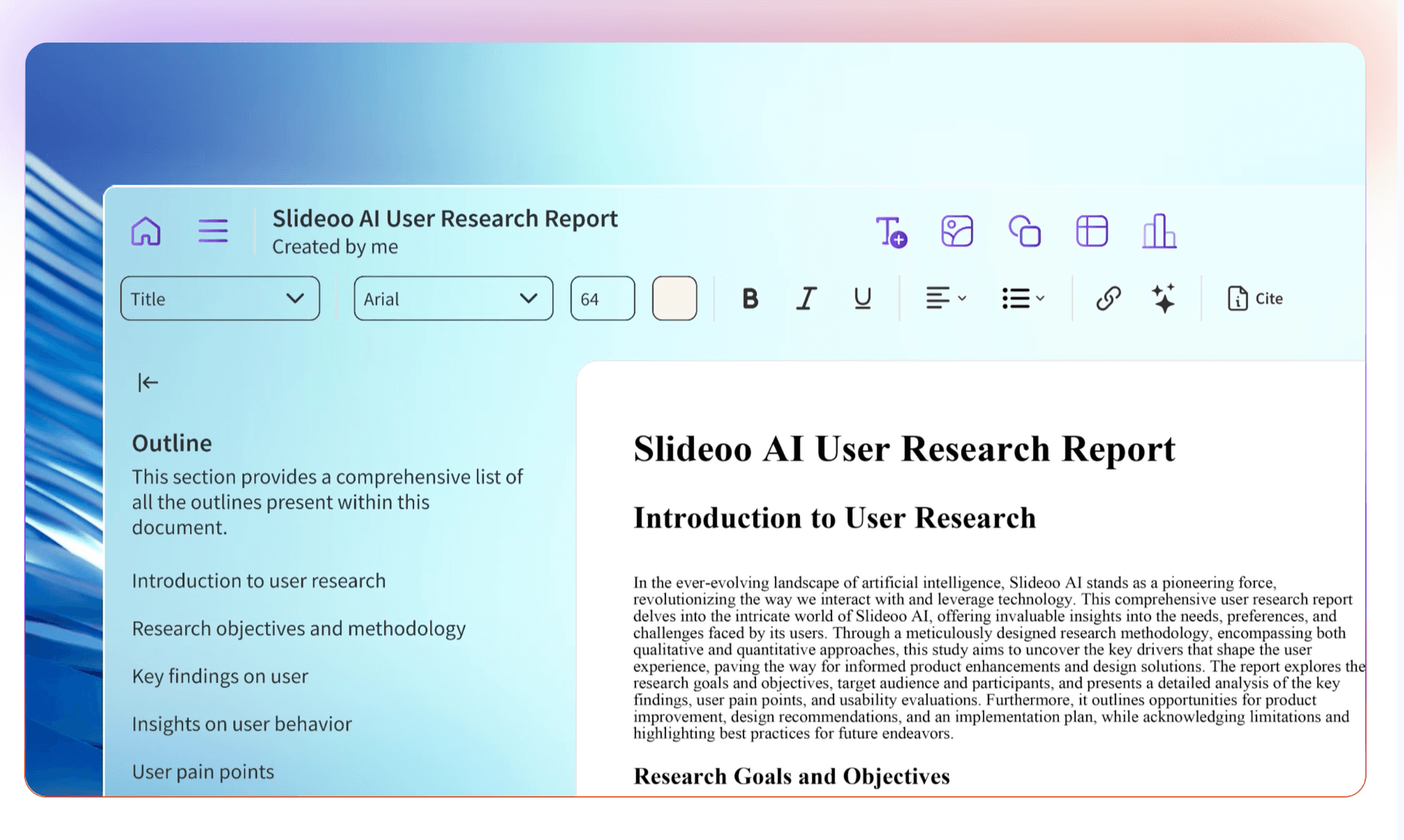
Task: Jump to User pain points outline item
Action: point(203,772)
